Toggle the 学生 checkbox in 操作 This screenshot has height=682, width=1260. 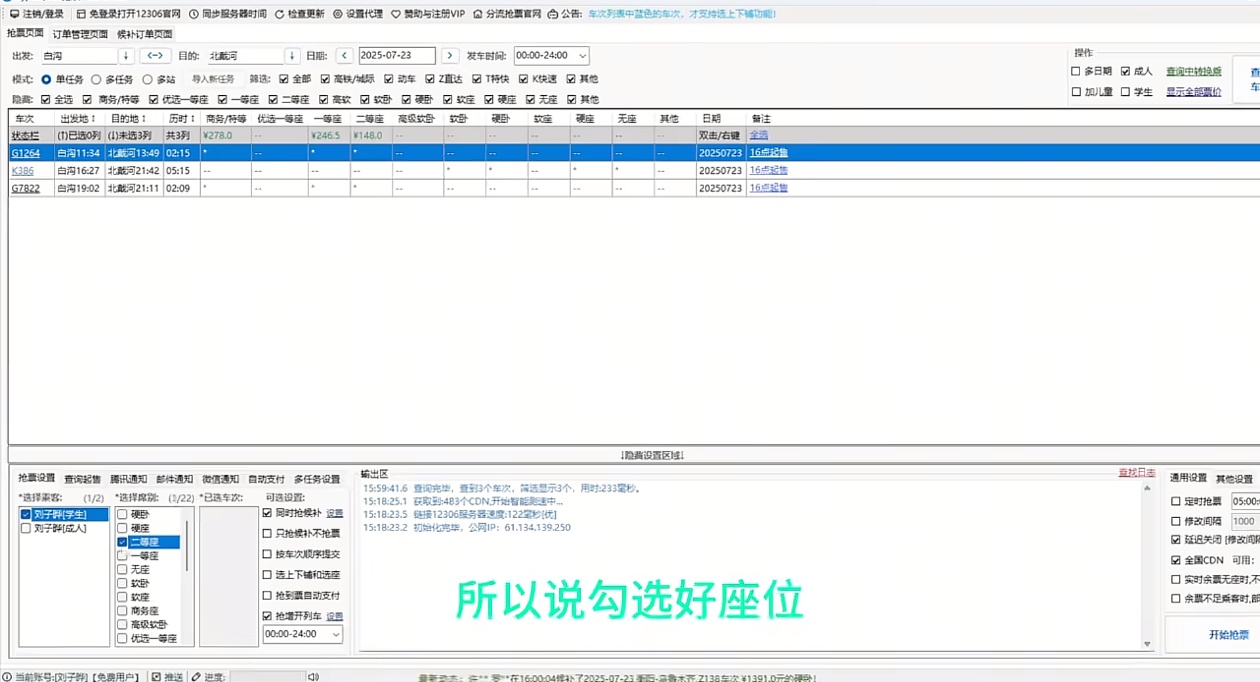(x=1125, y=92)
